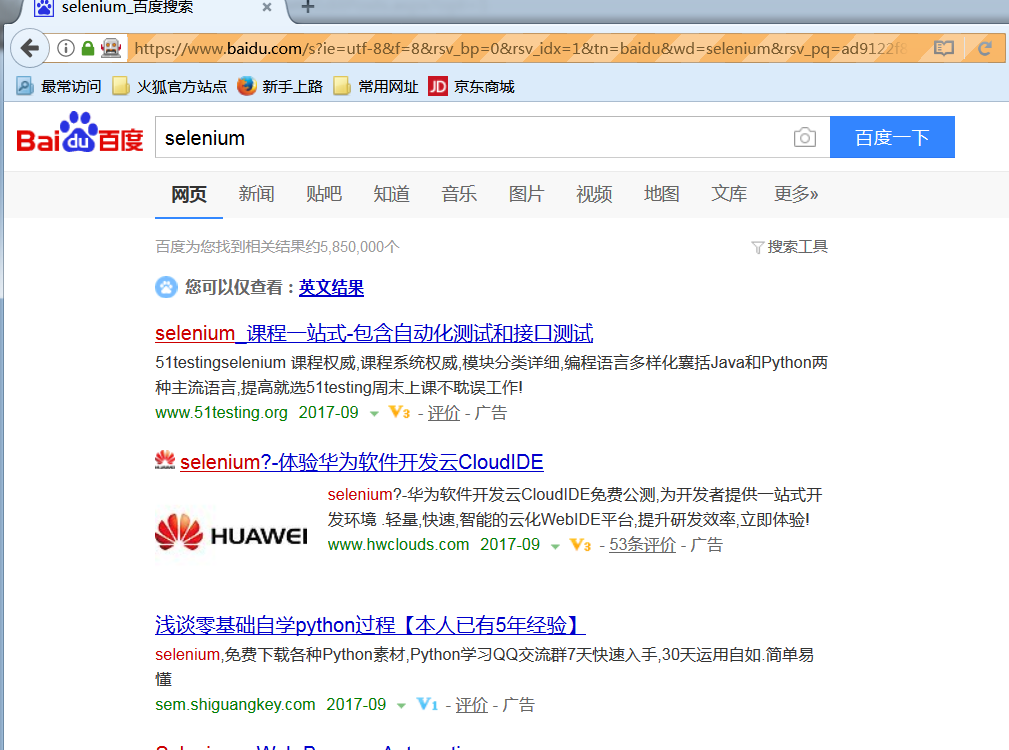
Task: Open the 火狐官方站点 bookmark folder
Action: [170, 86]
